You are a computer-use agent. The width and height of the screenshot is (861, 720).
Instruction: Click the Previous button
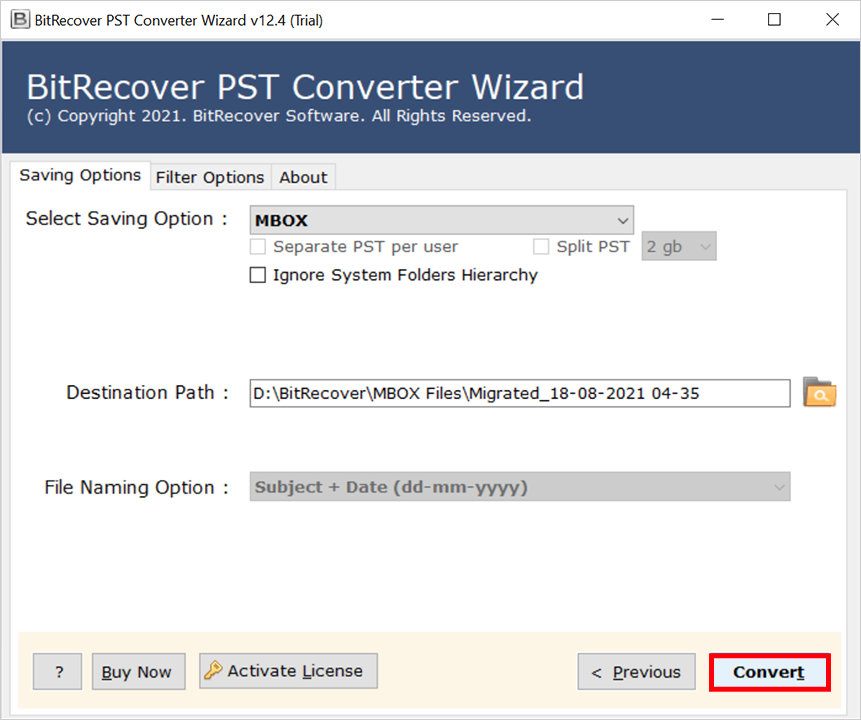pyautogui.click(x=636, y=671)
